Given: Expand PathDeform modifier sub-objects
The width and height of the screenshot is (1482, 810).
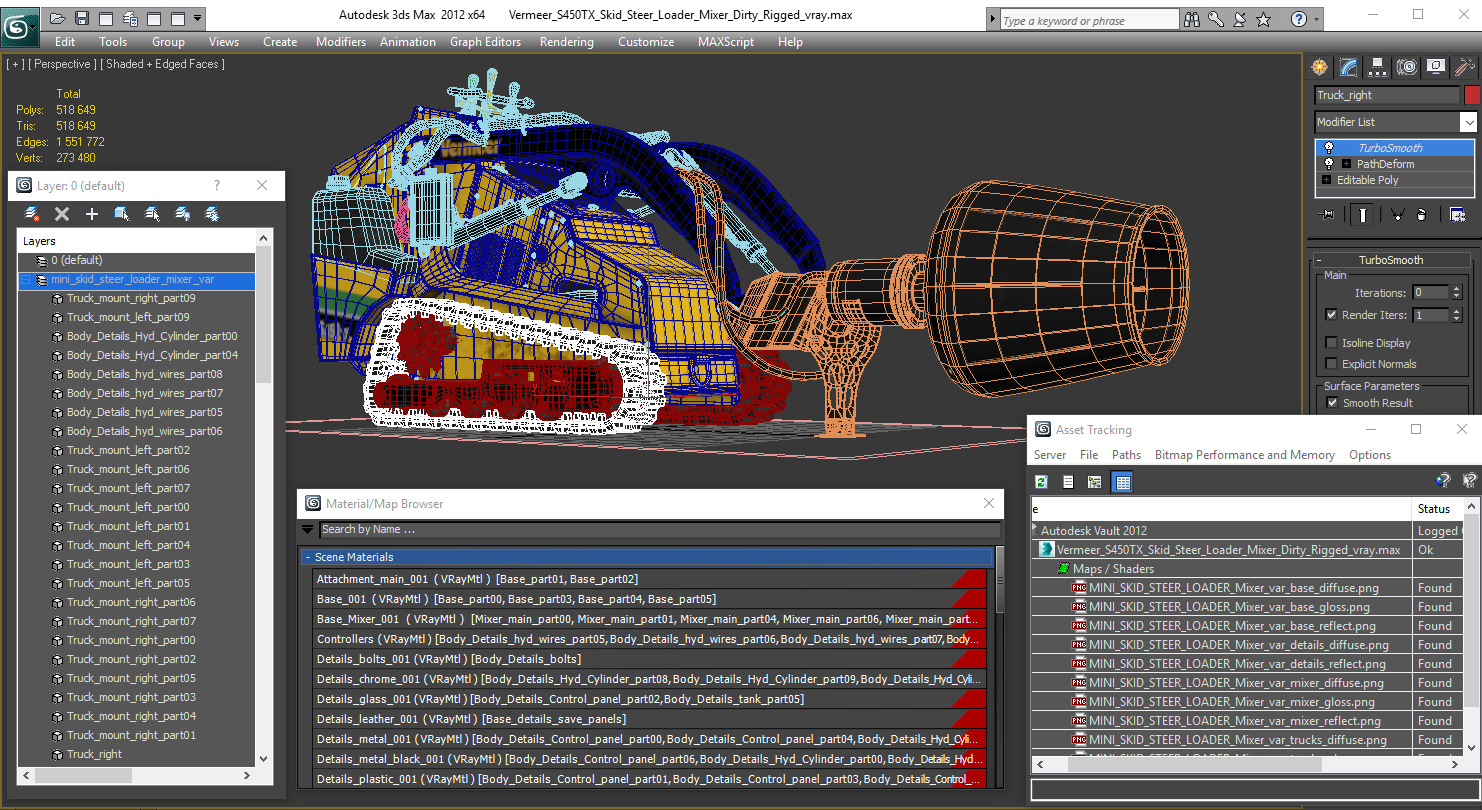Looking at the screenshot, I should point(1346,164).
